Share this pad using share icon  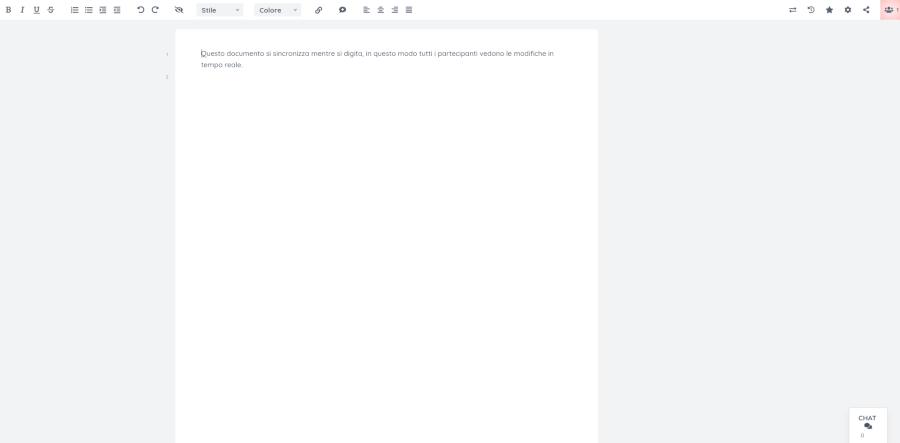[x=866, y=10]
